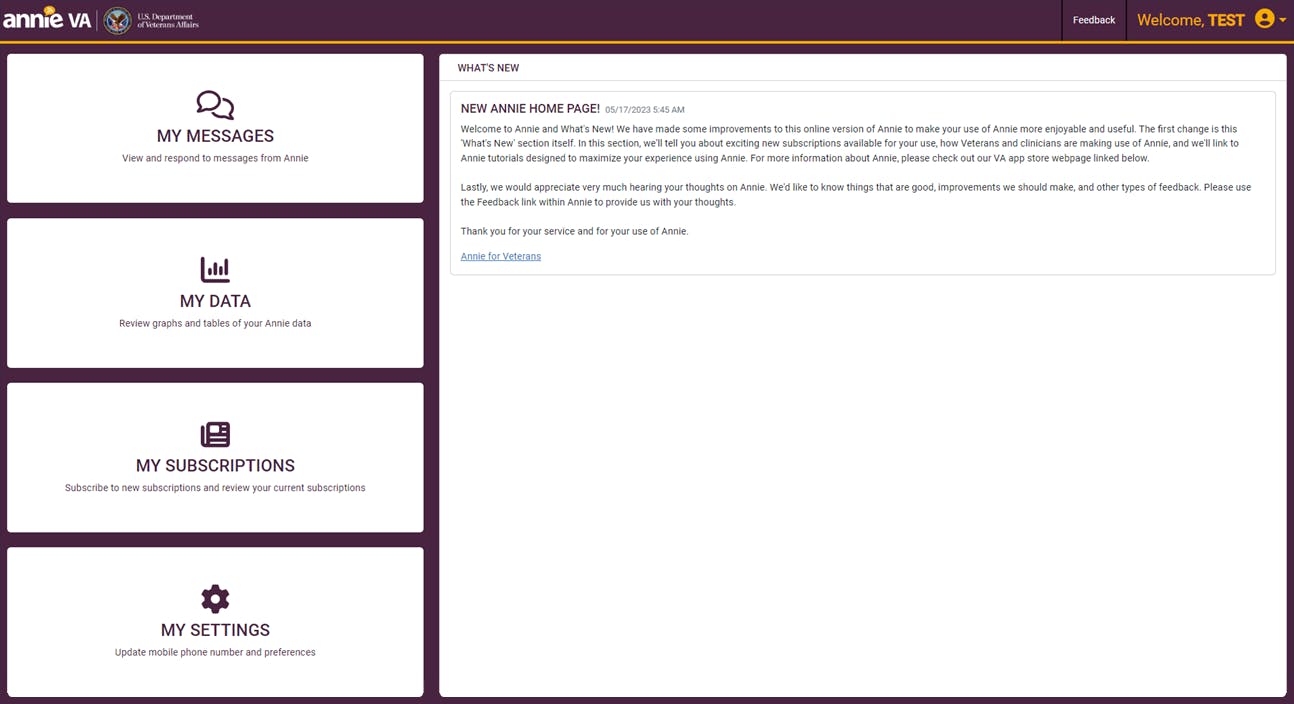The image size is (1294, 704).
Task: Select the WHAT'S NEW panel header
Action: tap(488, 68)
